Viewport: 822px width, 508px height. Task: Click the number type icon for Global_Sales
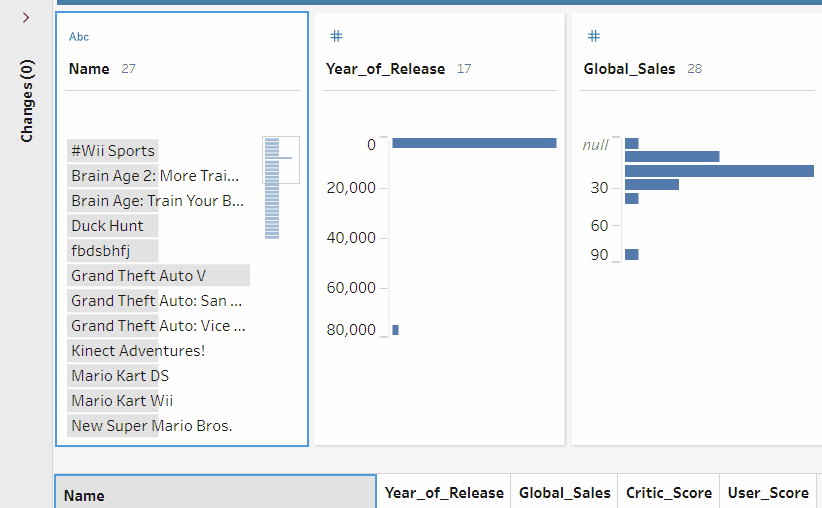(593, 36)
